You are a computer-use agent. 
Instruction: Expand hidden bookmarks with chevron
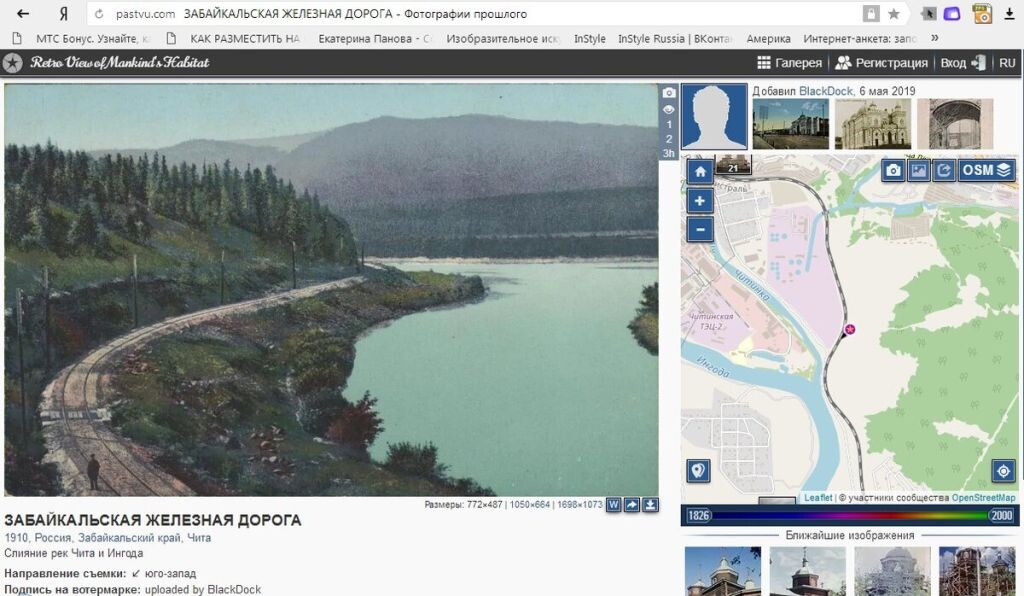pos(935,38)
